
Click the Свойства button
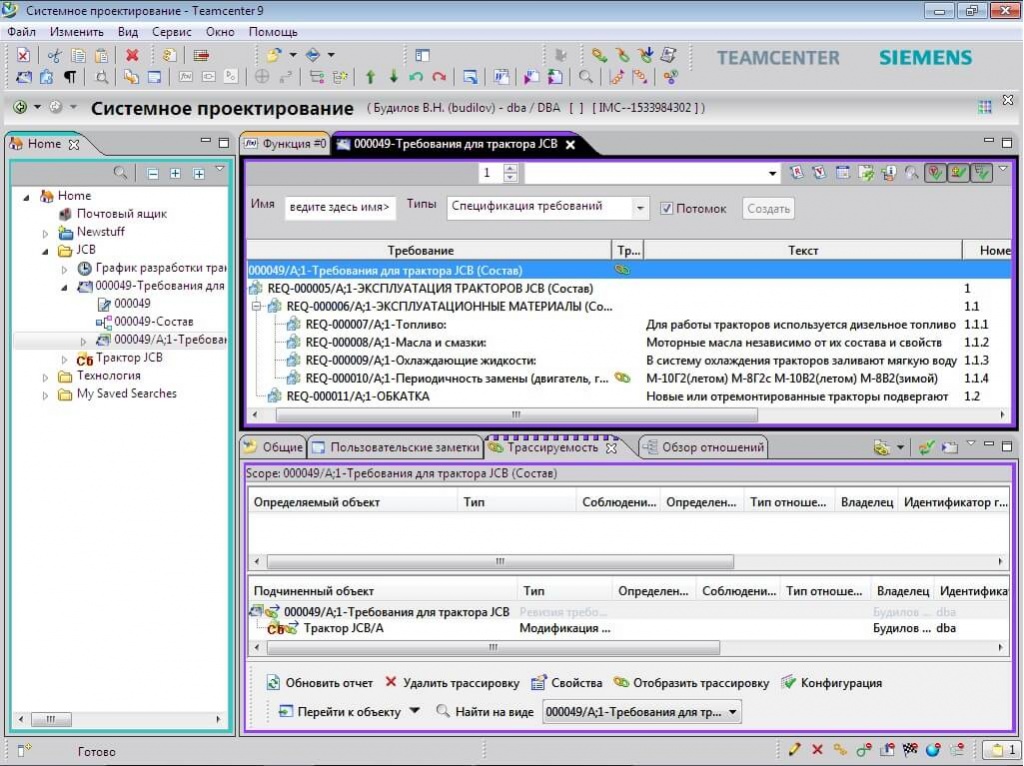click(x=566, y=683)
